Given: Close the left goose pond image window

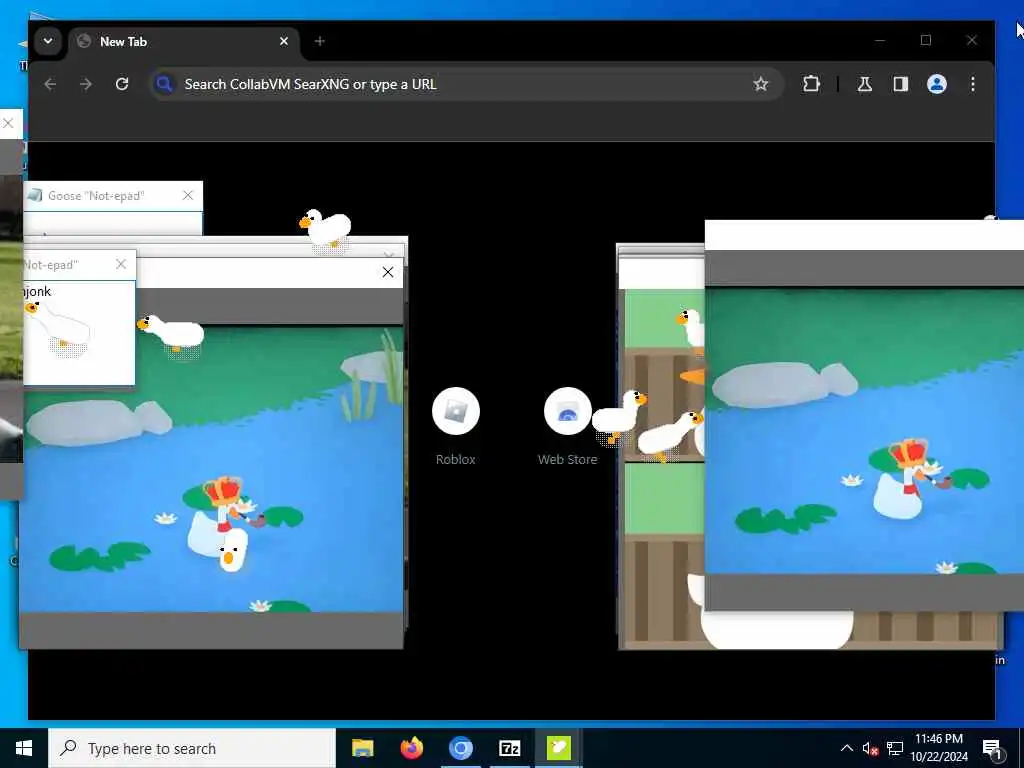Looking at the screenshot, I should click(x=388, y=272).
